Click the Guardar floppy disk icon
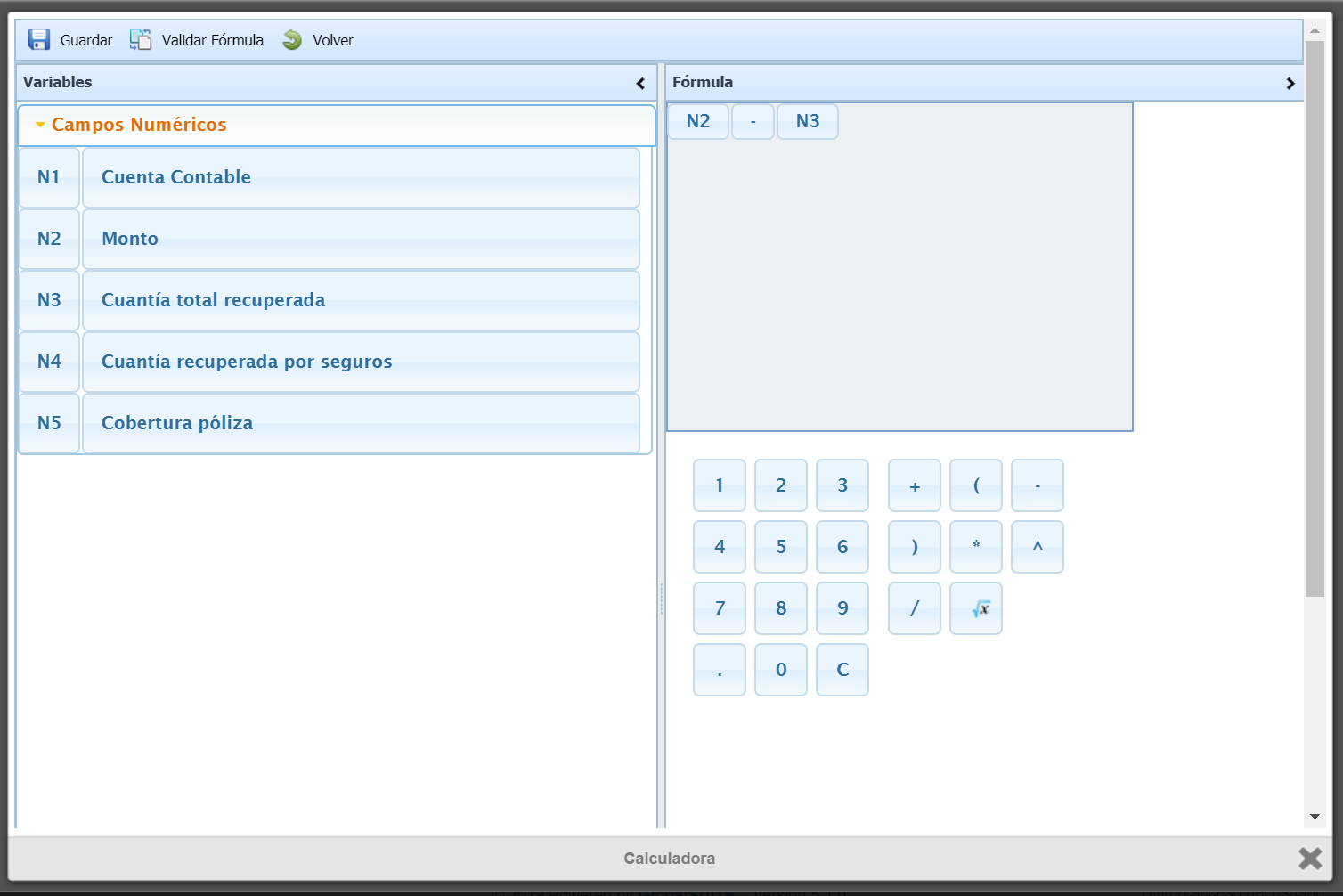Screen dimensions: 1343x896 [x=39, y=40]
